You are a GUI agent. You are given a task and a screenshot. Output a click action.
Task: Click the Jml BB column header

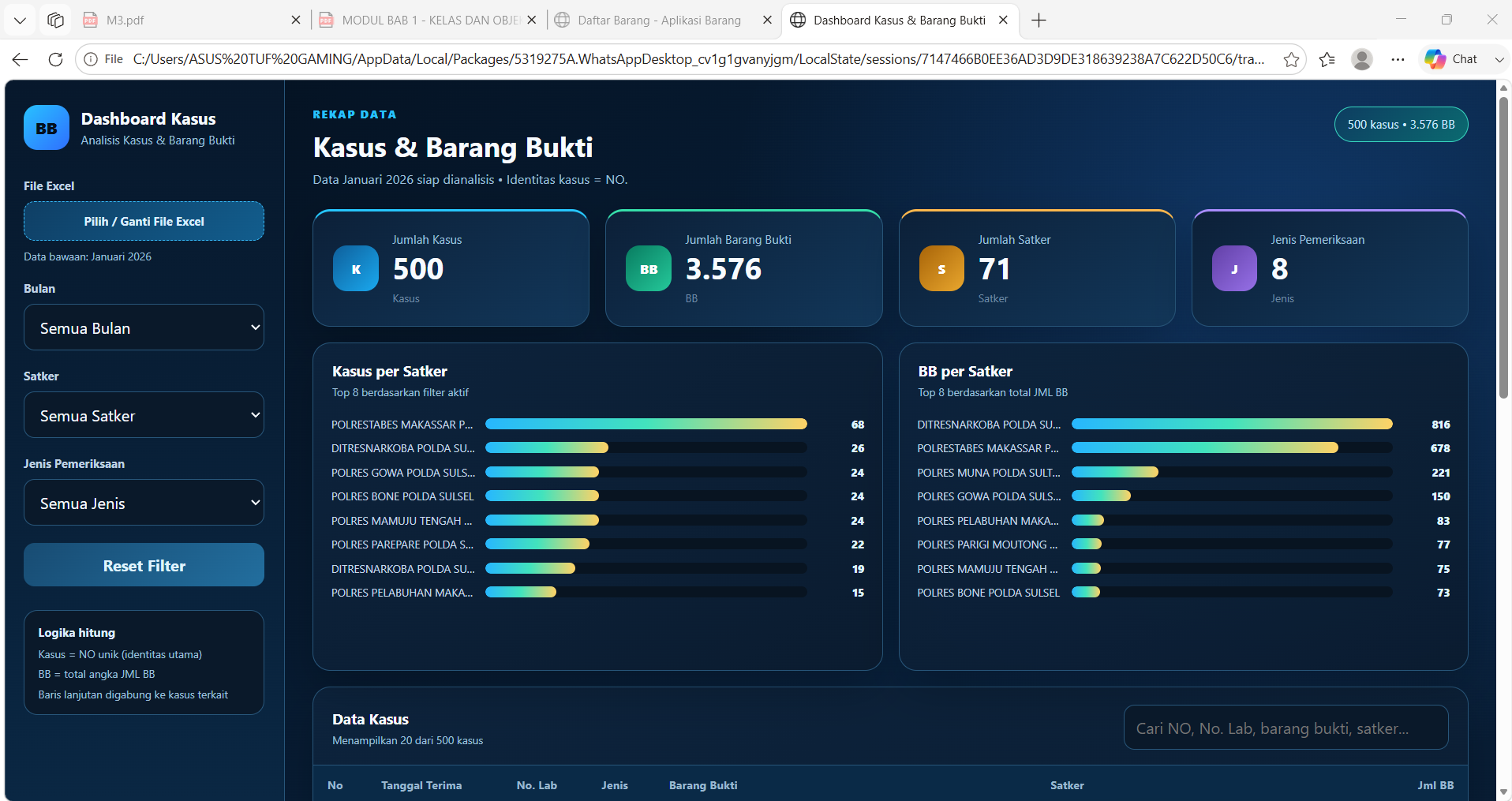pyautogui.click(x=1435, y=785)
